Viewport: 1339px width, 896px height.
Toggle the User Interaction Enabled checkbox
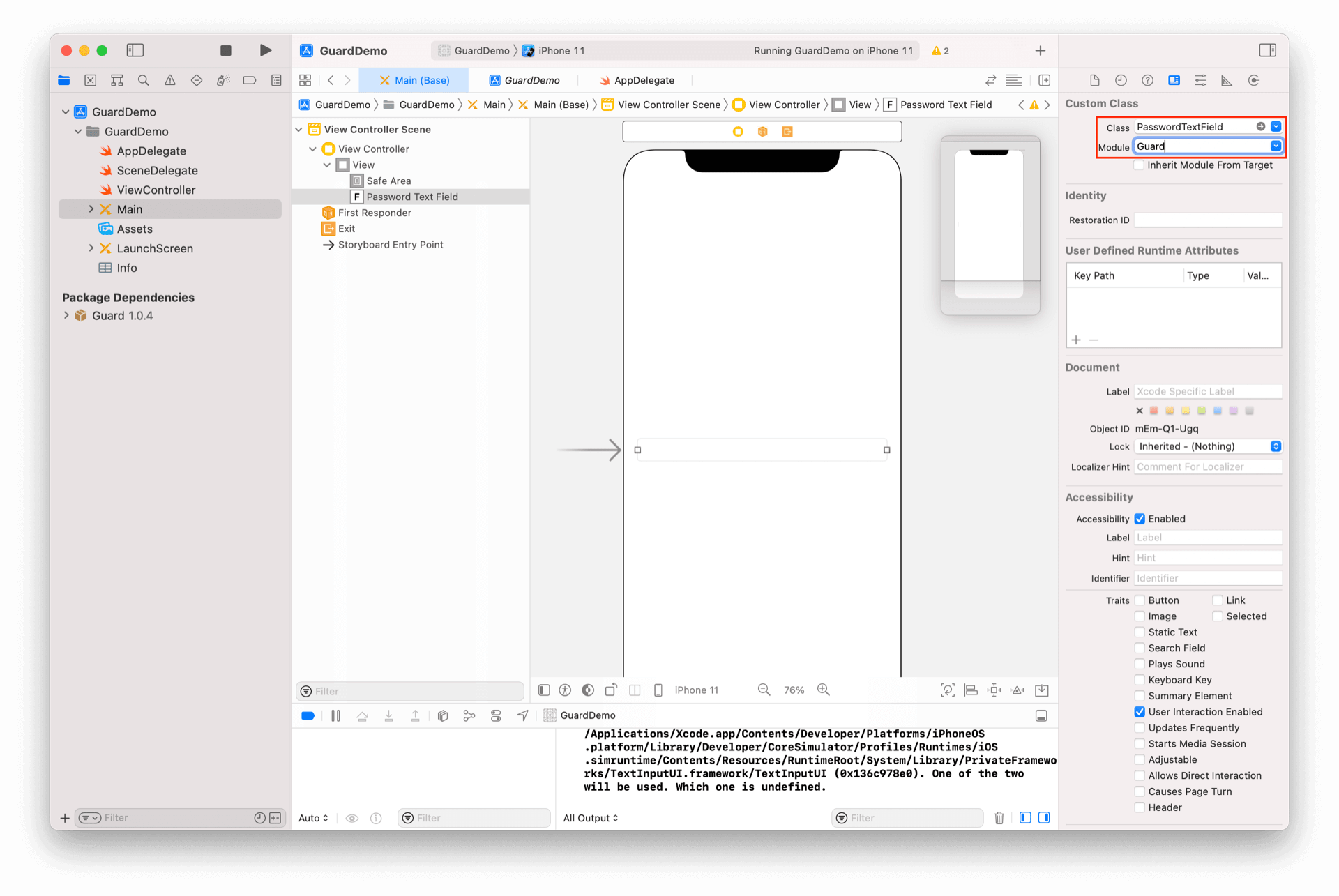1140,712
